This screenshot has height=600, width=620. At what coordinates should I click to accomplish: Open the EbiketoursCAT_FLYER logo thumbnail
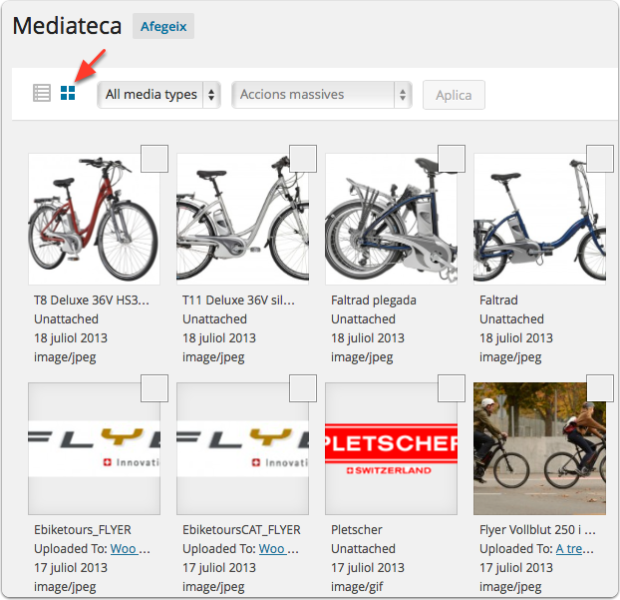(x=242, y=449)
